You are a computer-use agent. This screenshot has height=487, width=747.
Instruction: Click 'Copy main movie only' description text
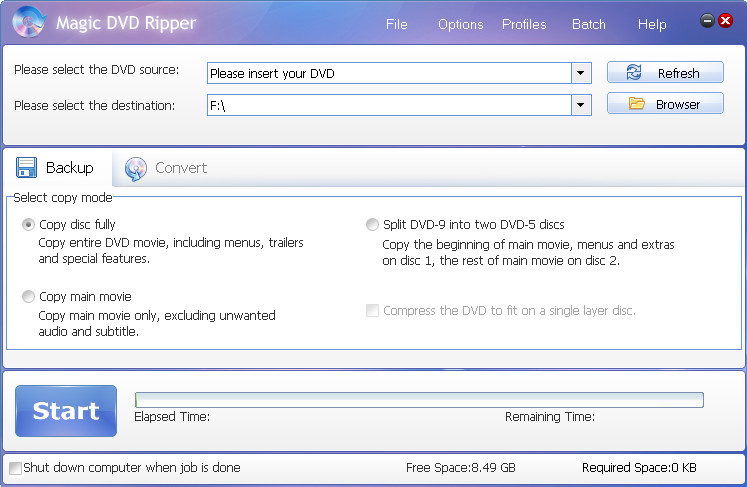157,323
